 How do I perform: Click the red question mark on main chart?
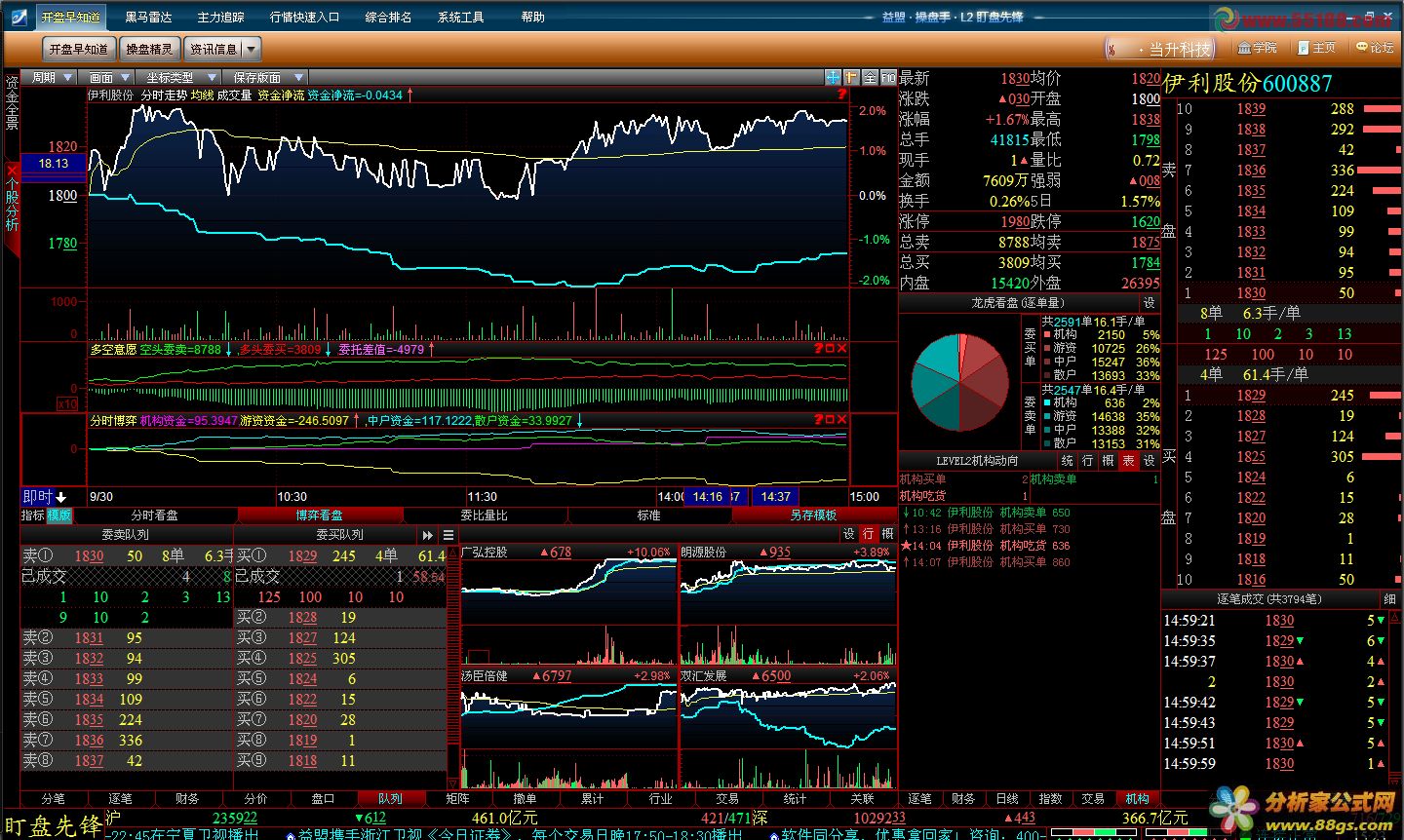841,95
